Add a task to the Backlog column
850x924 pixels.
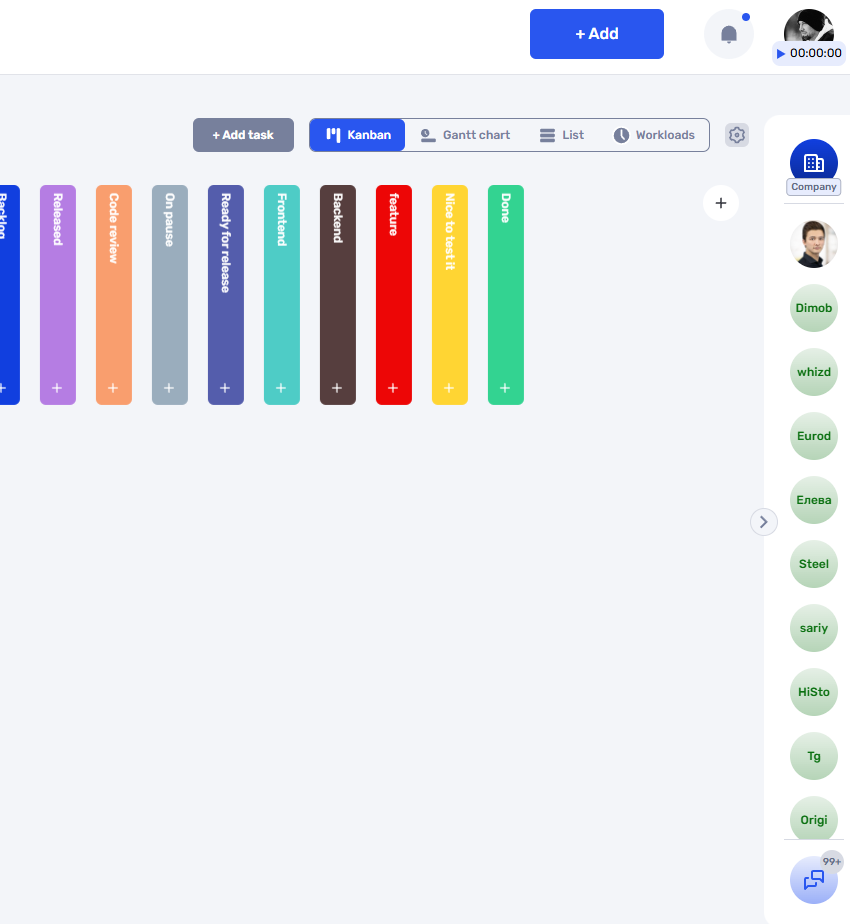click(4, 388)
